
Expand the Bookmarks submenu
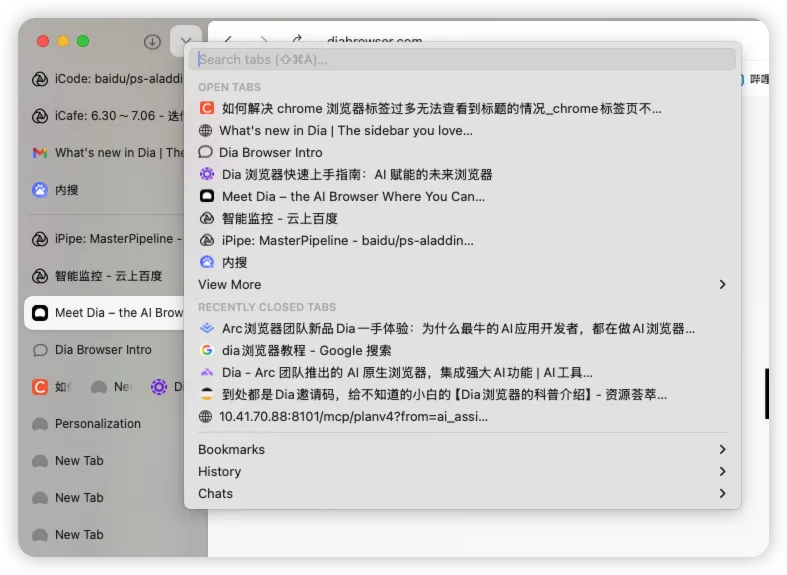462,450
